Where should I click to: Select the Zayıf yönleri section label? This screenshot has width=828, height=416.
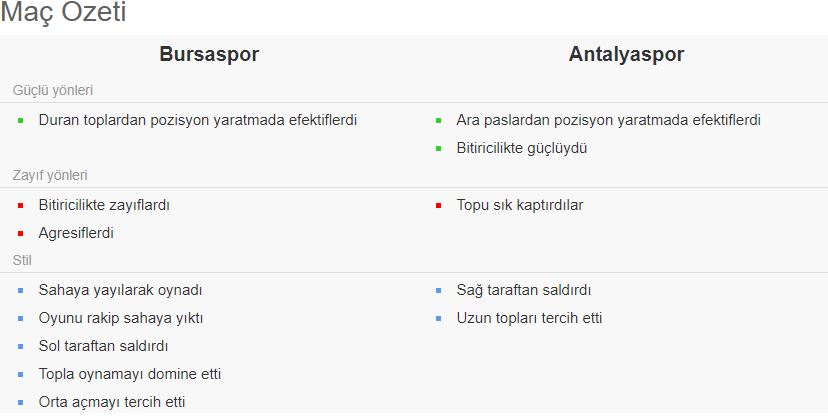tap(50, 175)
